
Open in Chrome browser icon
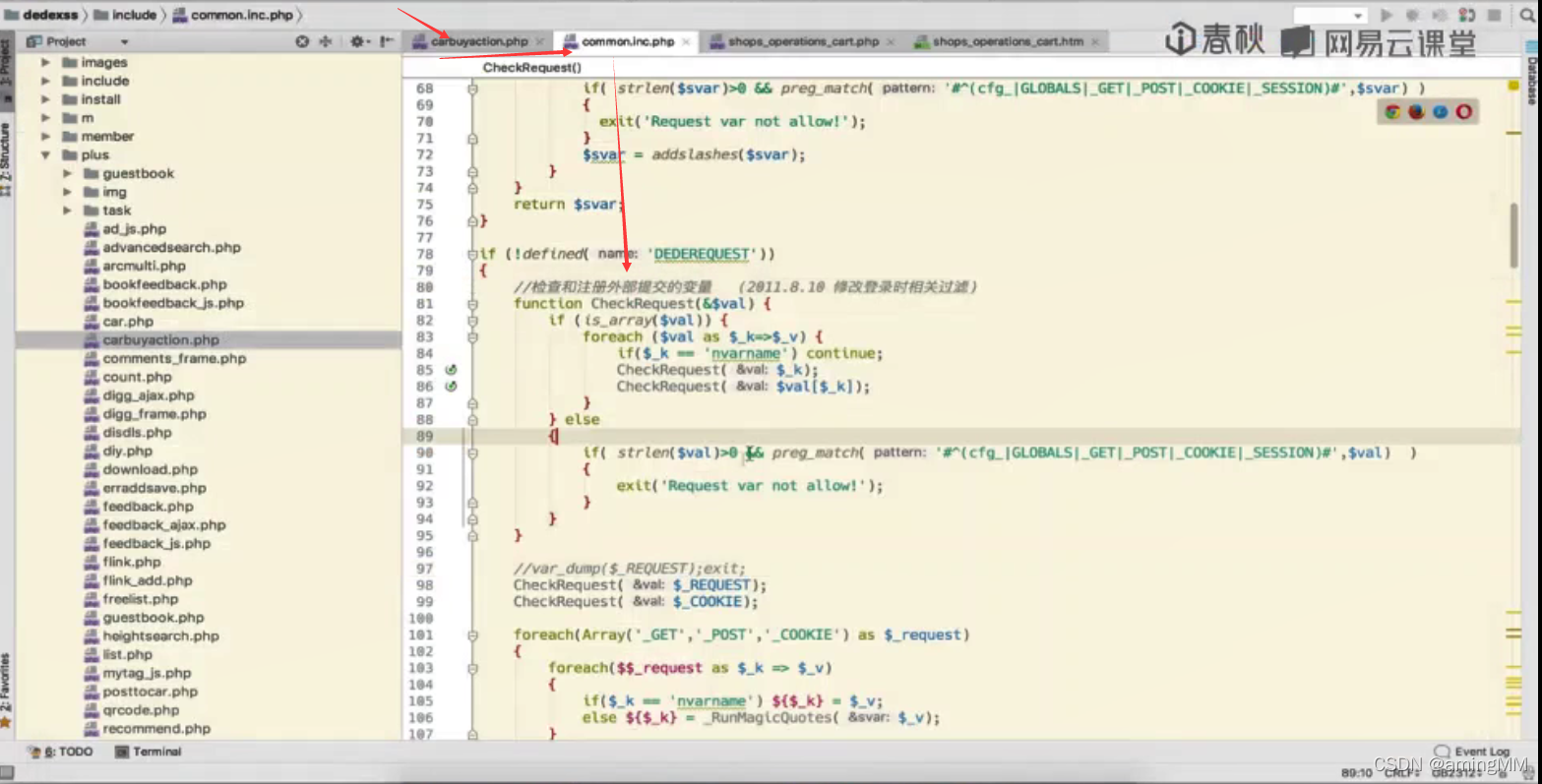pos(1392,111)
